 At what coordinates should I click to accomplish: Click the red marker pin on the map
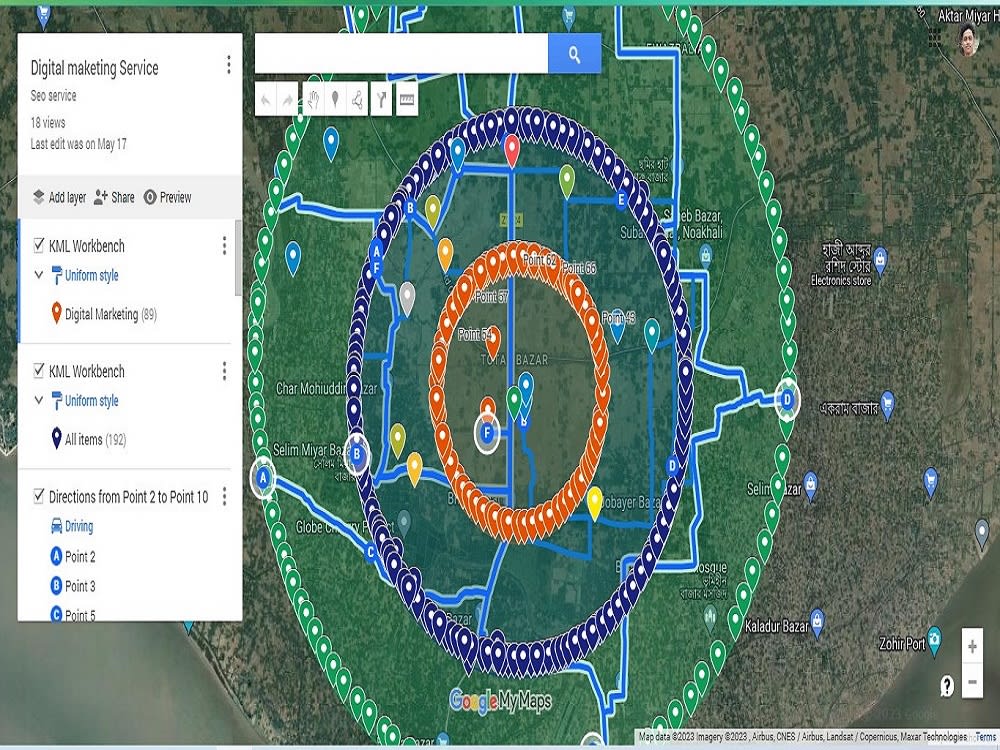click(x=511, y=150)
